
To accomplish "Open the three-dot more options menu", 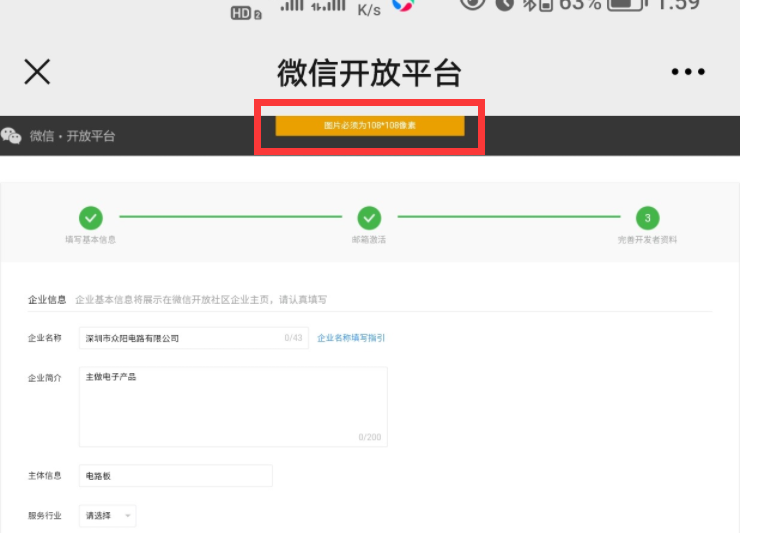I will point(688,72).
